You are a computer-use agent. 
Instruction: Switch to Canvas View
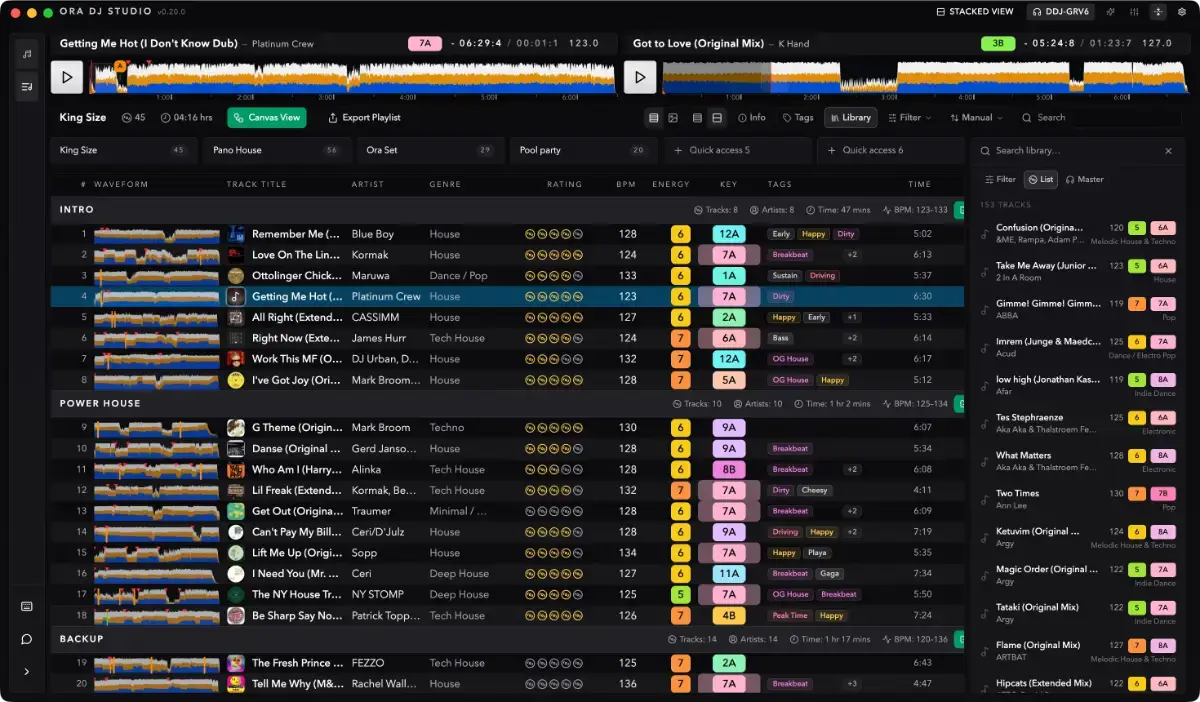267,117
